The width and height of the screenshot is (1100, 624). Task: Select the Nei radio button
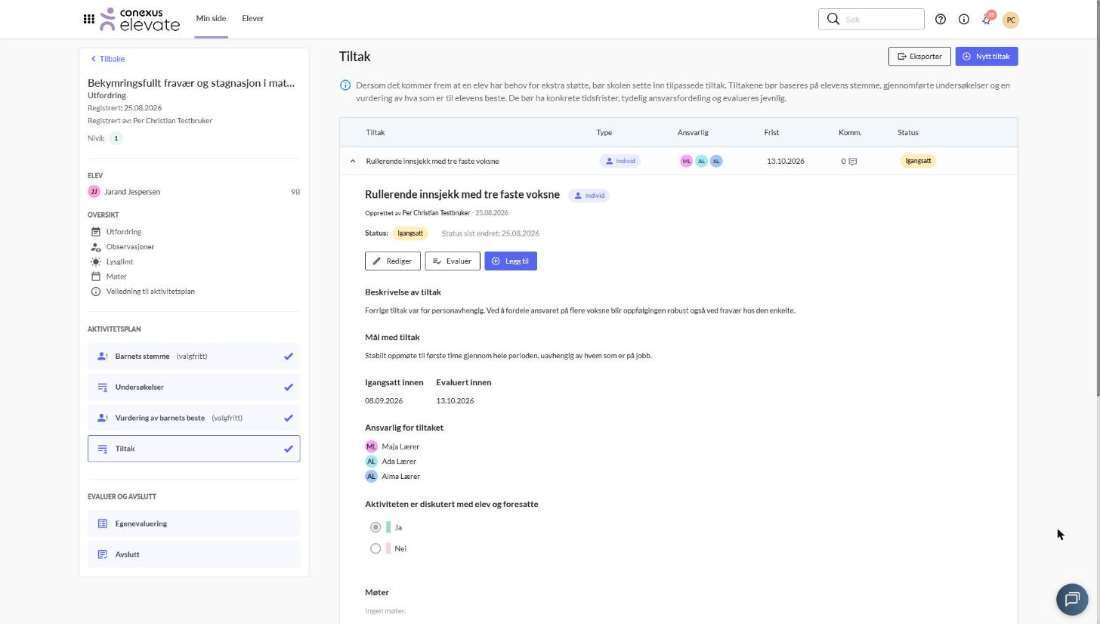pos(375,548)
